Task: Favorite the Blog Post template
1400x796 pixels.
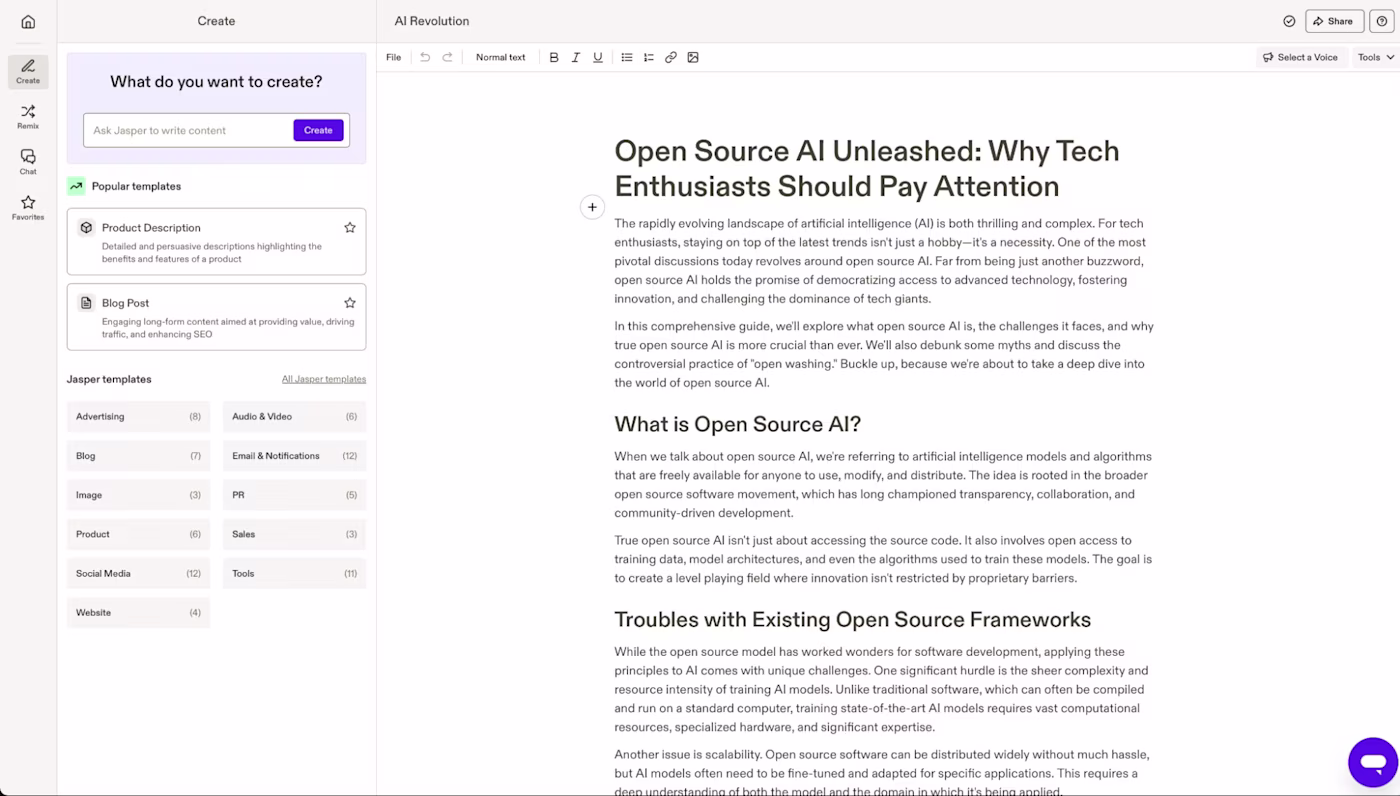Action: (x=349, y=302)
